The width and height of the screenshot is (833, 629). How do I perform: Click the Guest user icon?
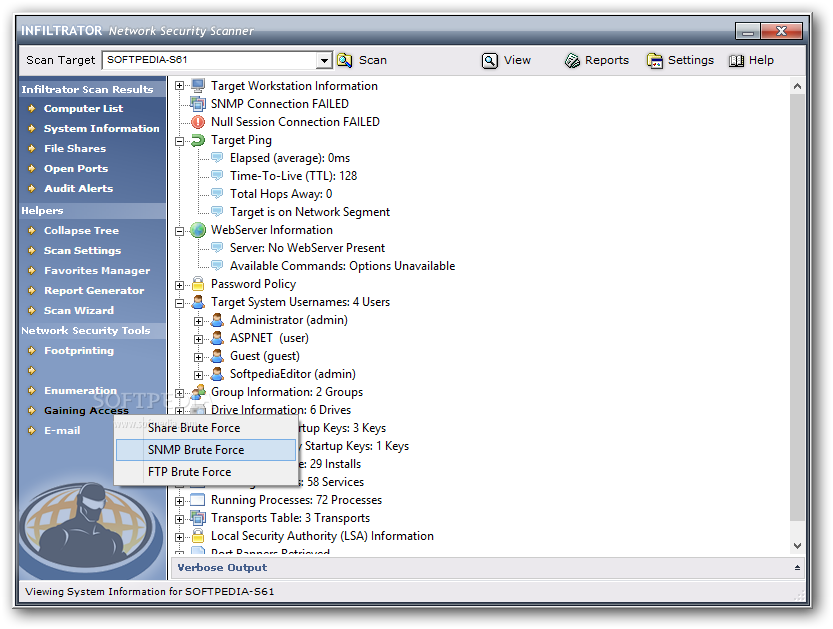pyautogui.click(x=217, y=356)
